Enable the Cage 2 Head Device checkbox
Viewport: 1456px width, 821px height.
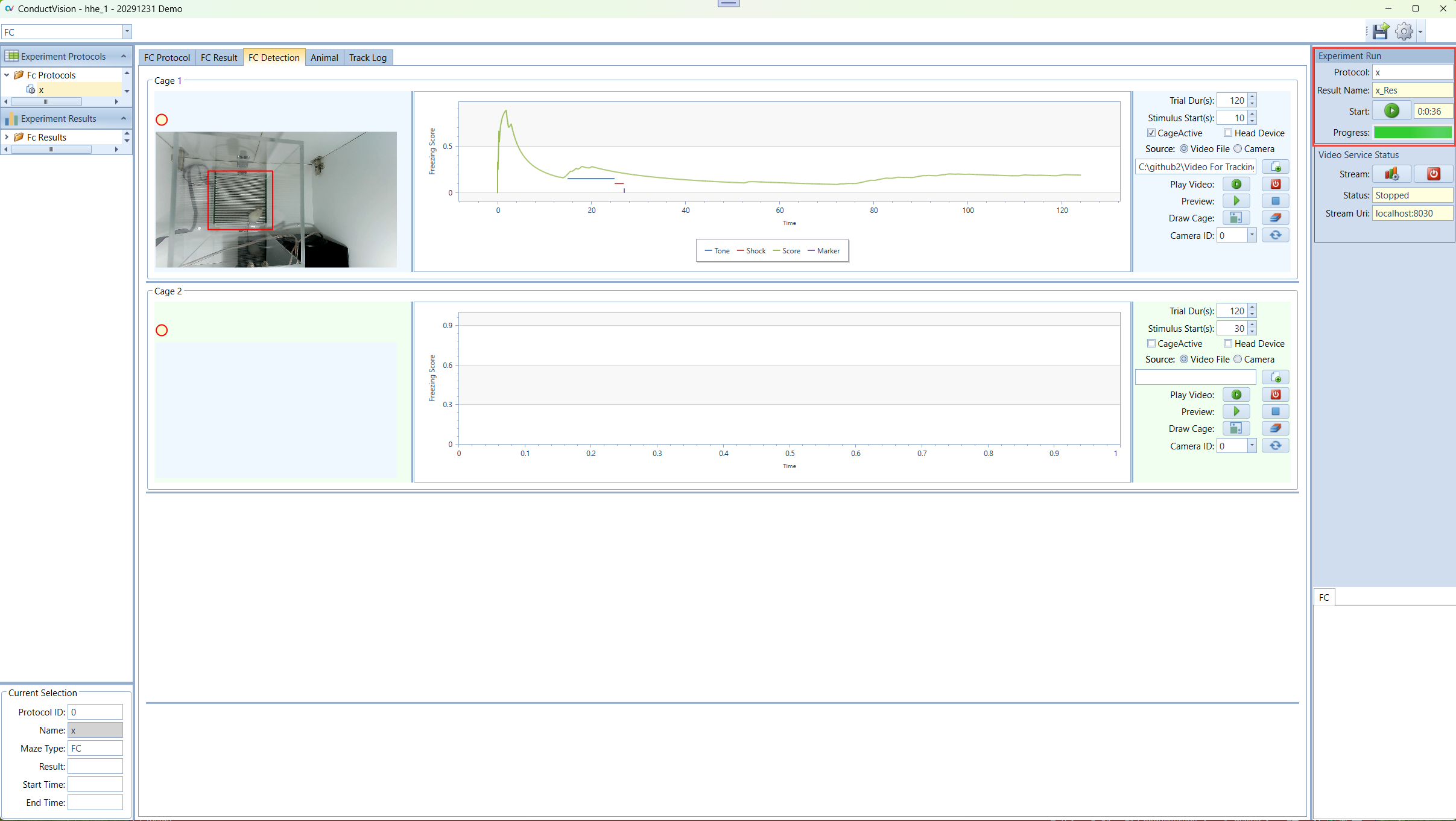point(1228,344)
